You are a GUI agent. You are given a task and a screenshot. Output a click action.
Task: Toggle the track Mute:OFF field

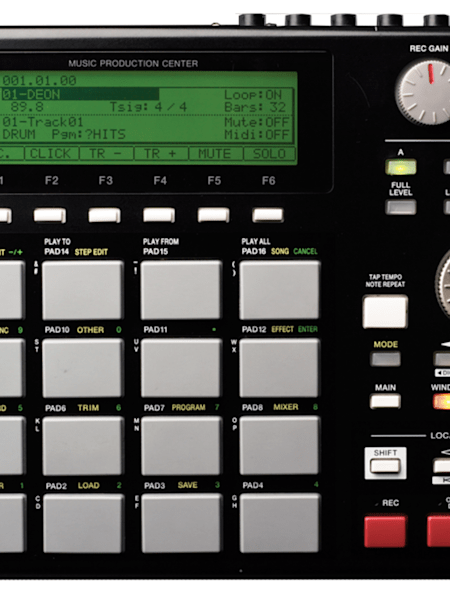pyautogui.click(x=256, y=122)
